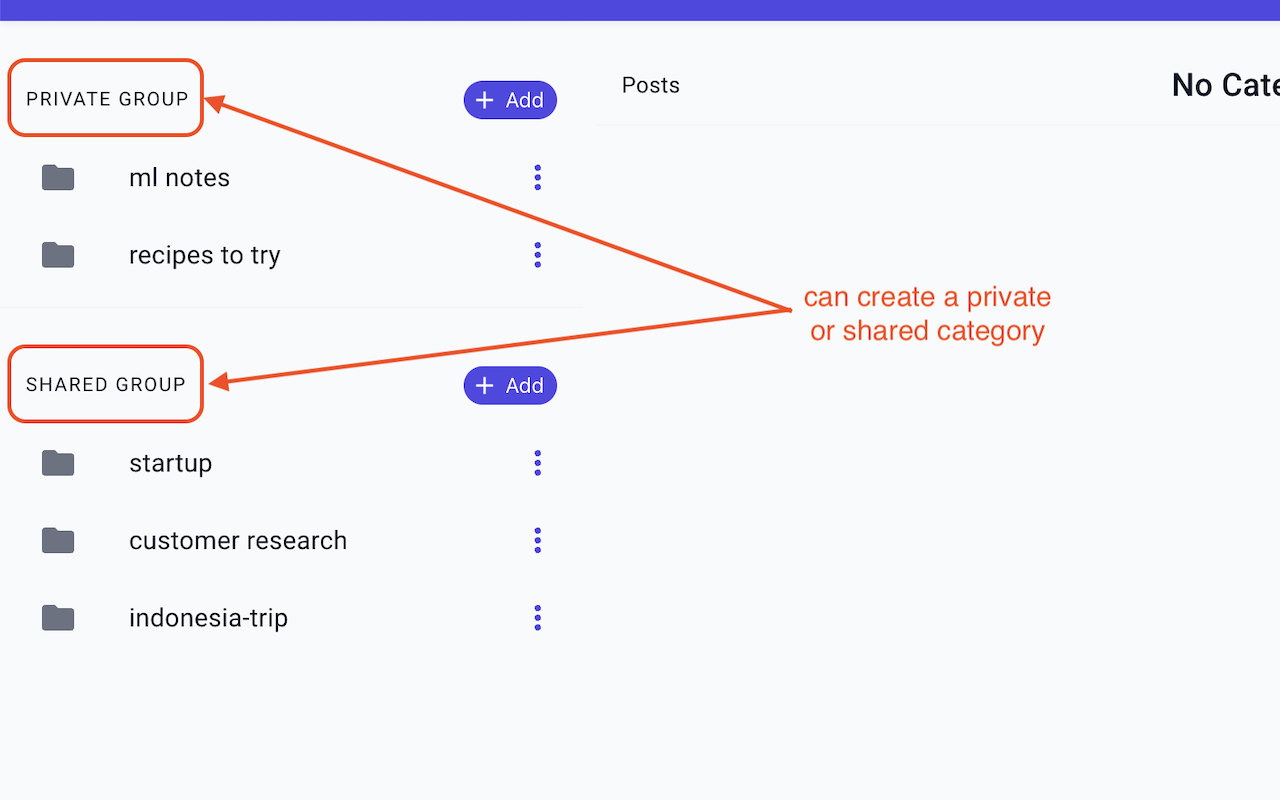Switch to the Posts tab

point(651,86)
